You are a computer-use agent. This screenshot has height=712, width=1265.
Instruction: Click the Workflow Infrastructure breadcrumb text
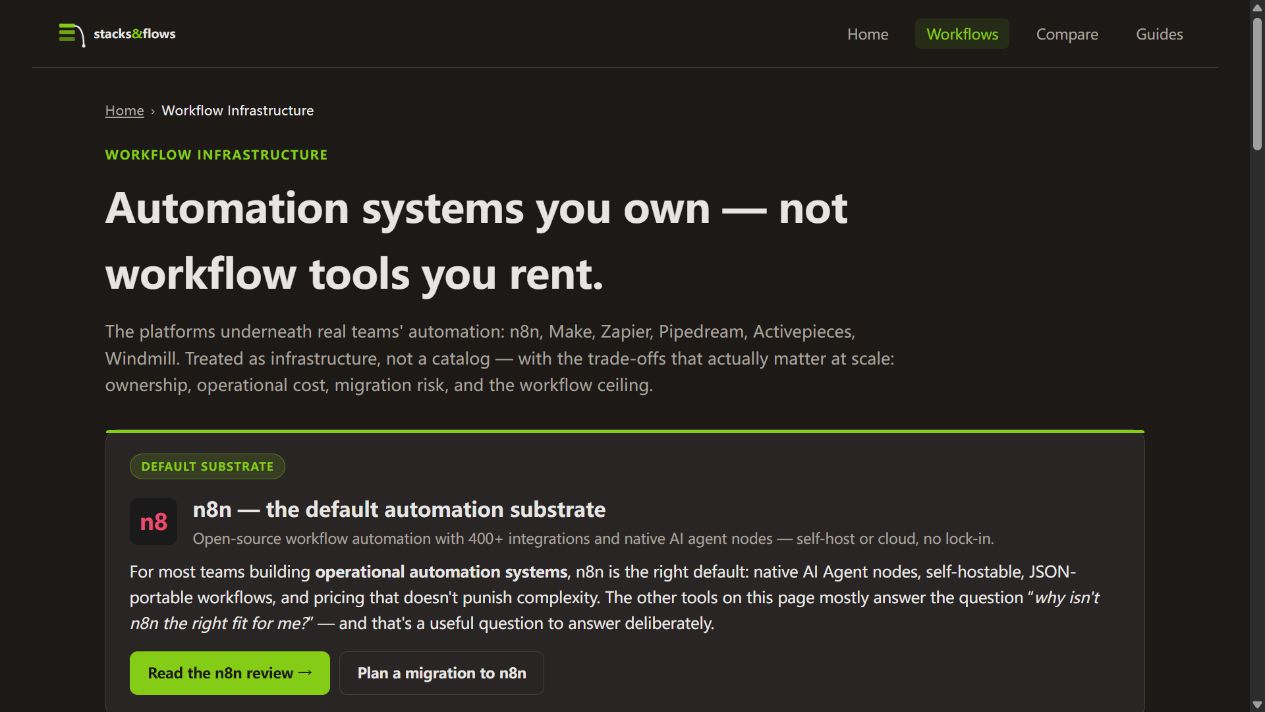(x=238, y=110)
